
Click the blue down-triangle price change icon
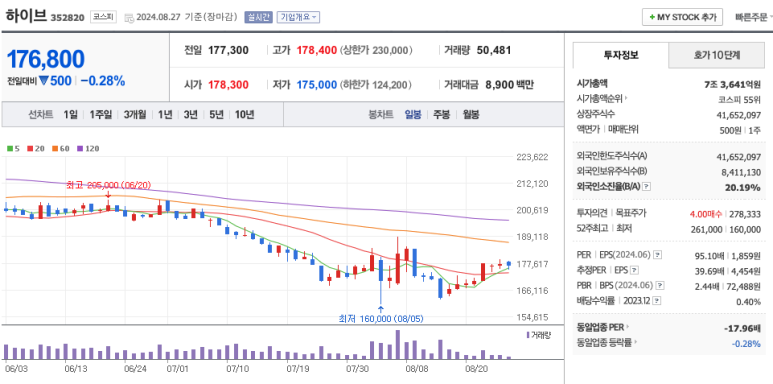point(44,81)
